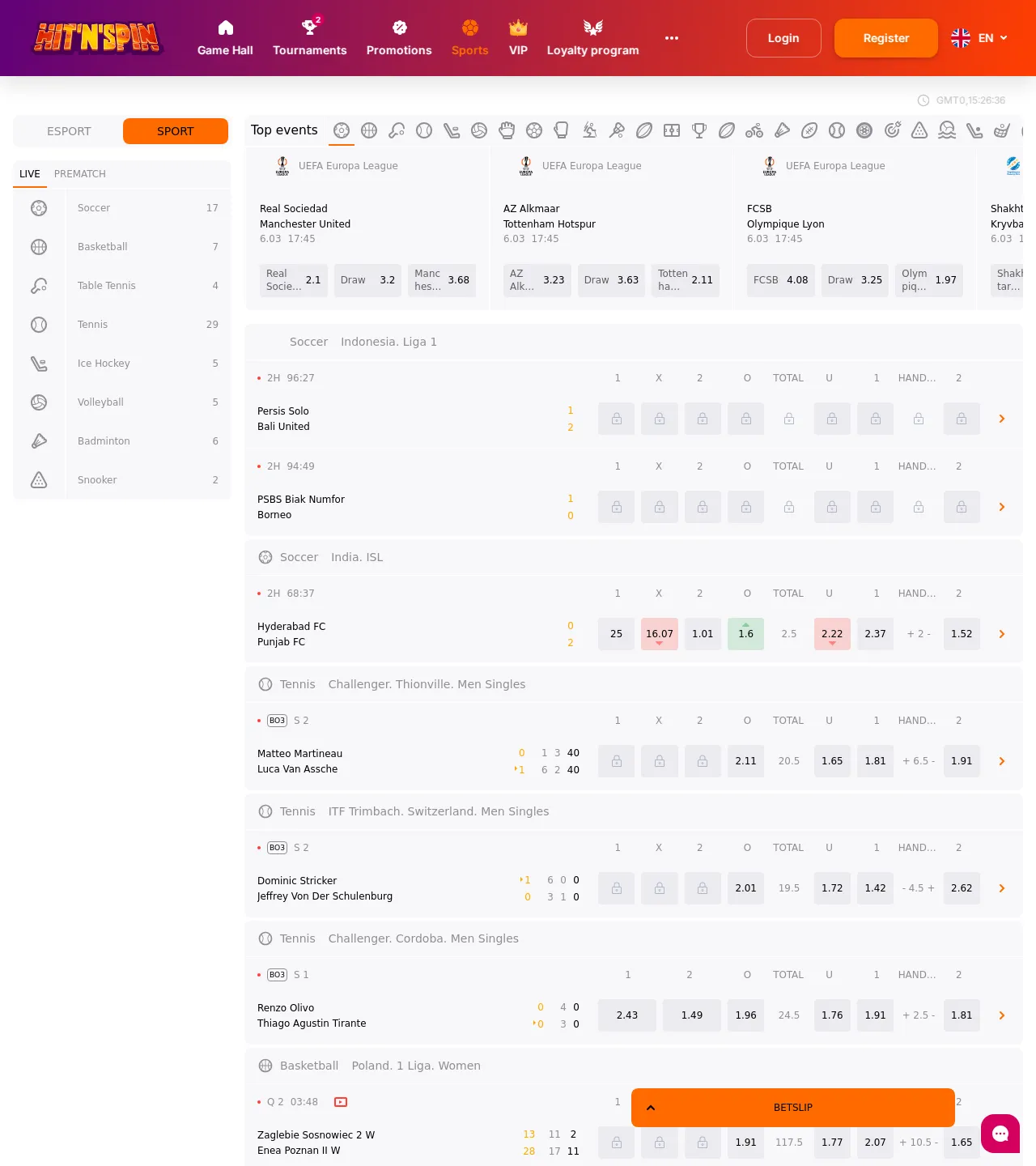The image size is (1036, 1166).
Task: Open the VIP crown section
Action: tap(518, 38)
